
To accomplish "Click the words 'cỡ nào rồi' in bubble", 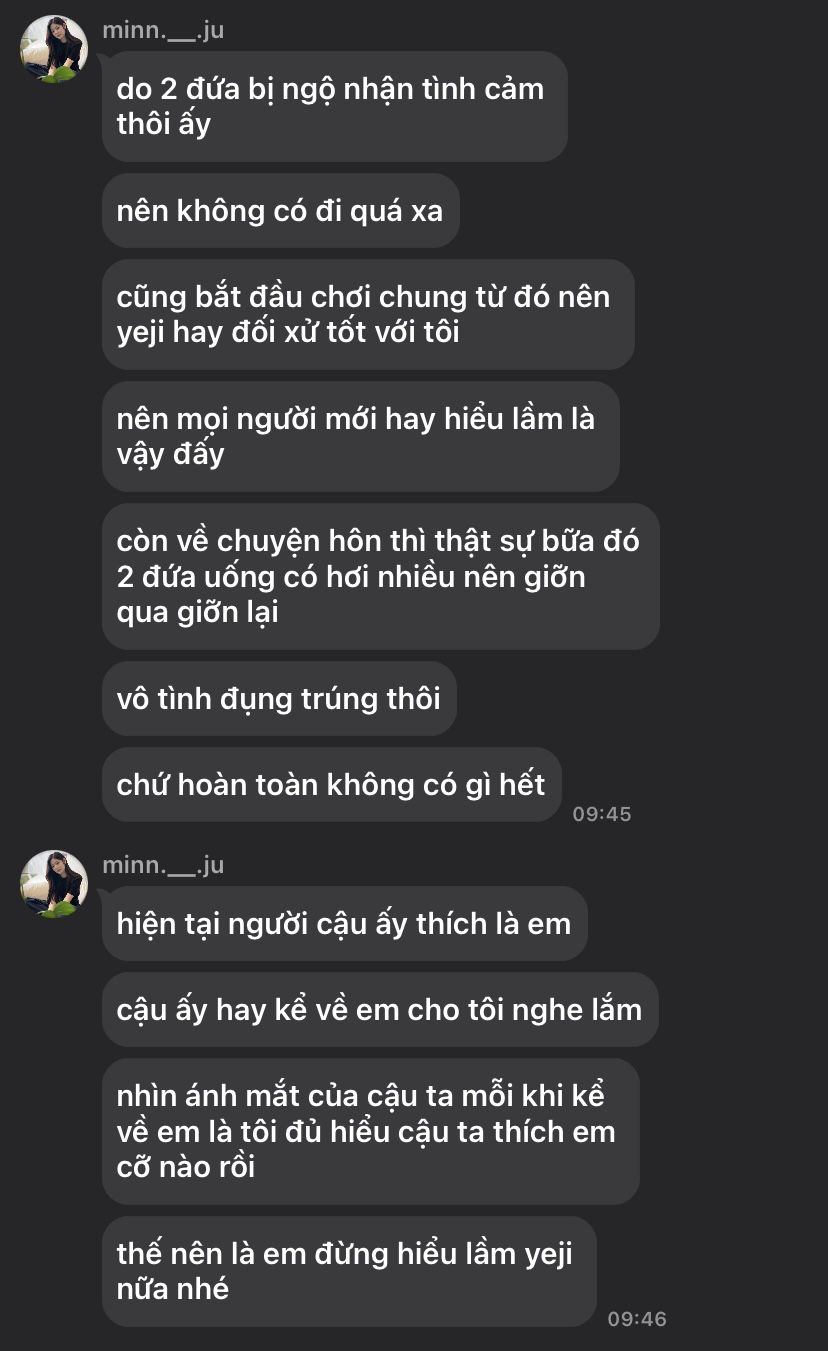I will (x=186, y=1167).
